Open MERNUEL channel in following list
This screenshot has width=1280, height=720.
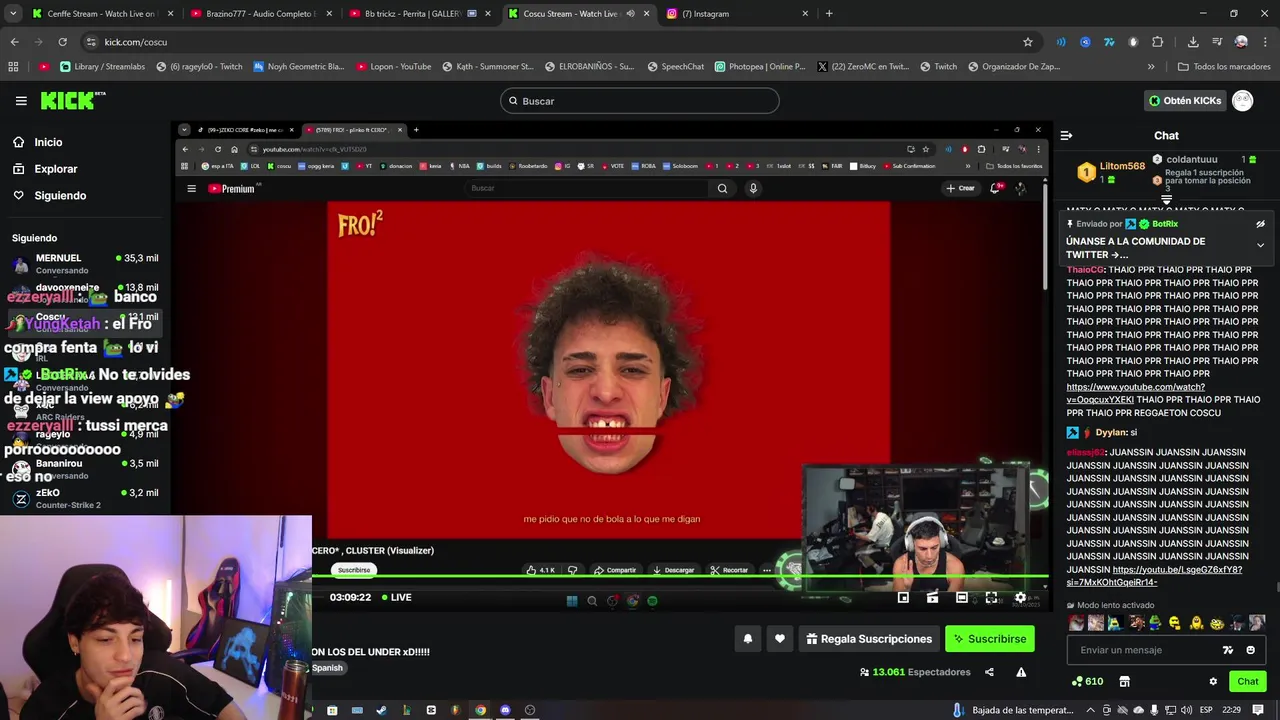[x=85, y=263]
